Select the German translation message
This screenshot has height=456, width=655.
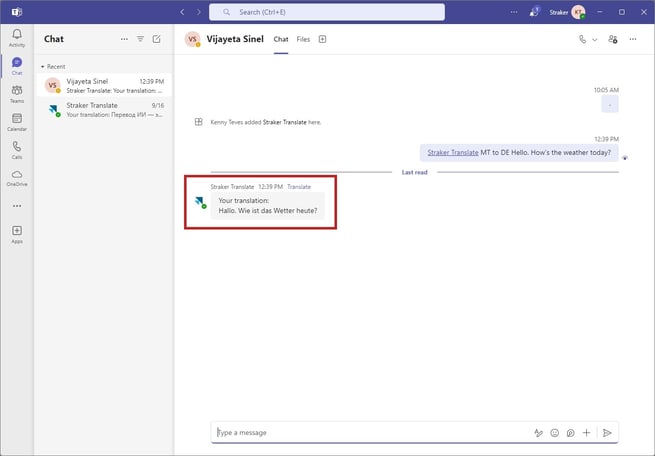point(267,205)
